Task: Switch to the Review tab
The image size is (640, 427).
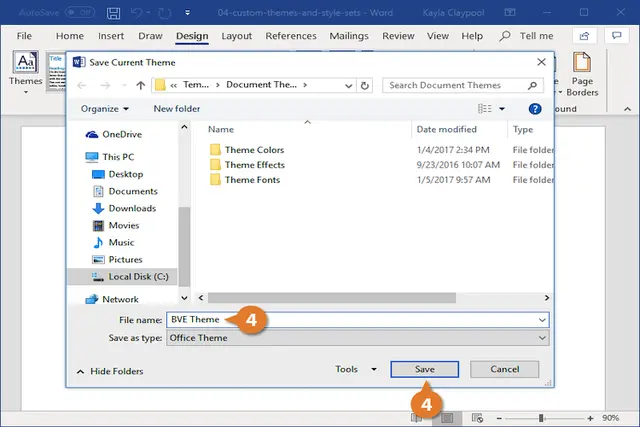Action: tap(398, 36)
